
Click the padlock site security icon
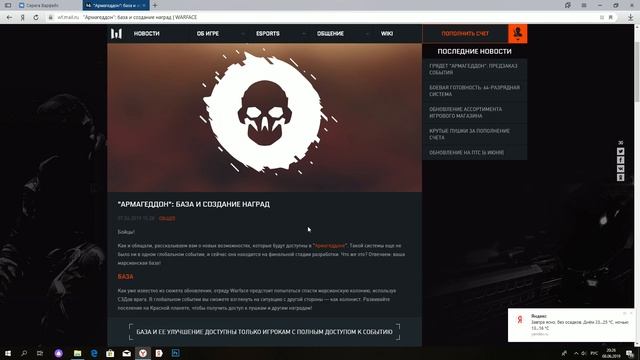tap(50, 17)
